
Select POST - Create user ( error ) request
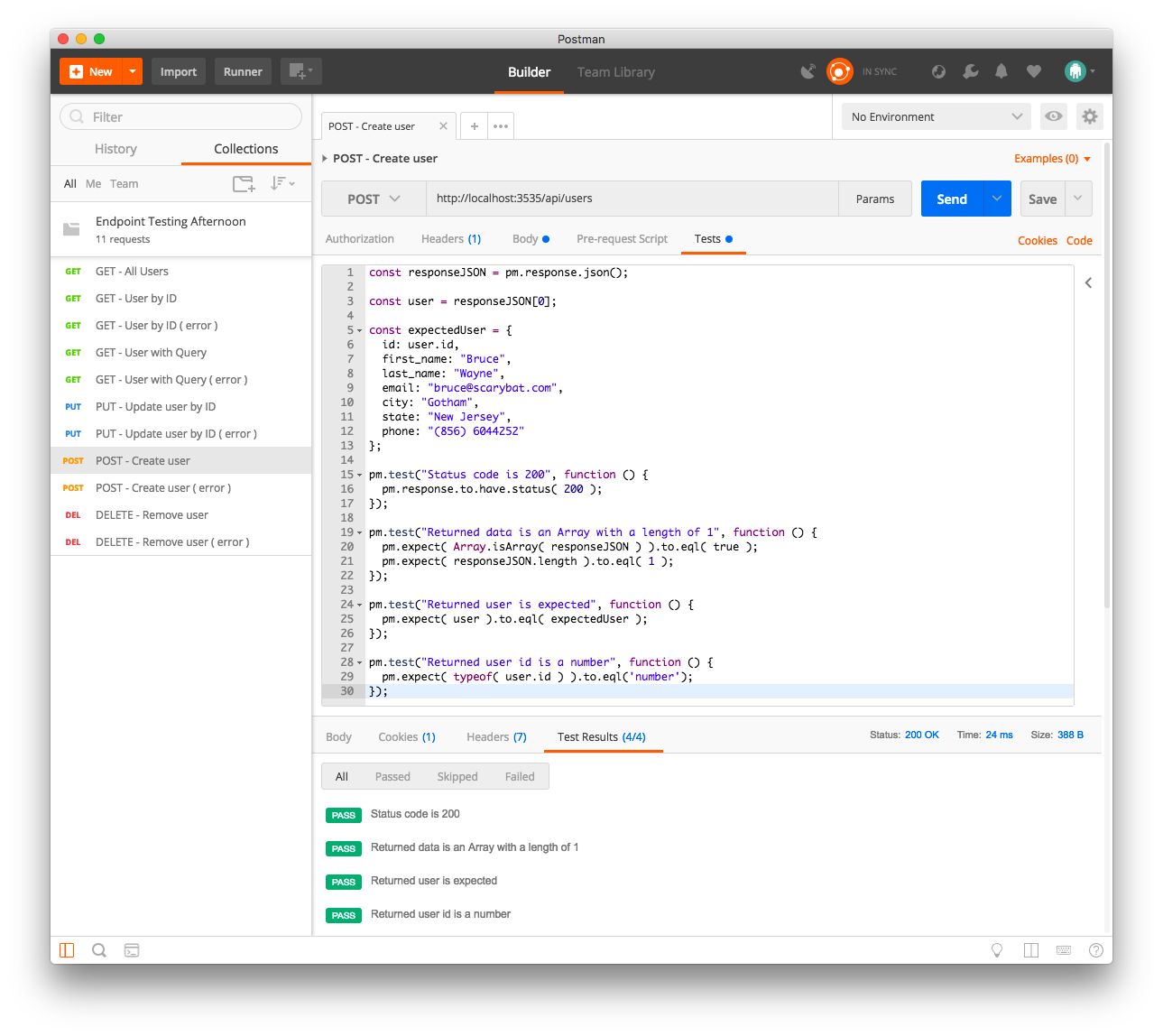[x=180, y=487]
